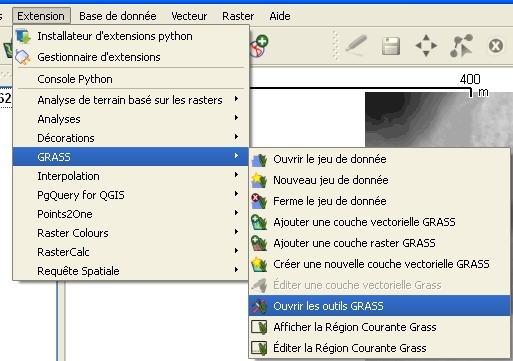Open the Raster menu in menu bar
The width and height of the screenshot is (513, 361).
click(x=238, y=16)
